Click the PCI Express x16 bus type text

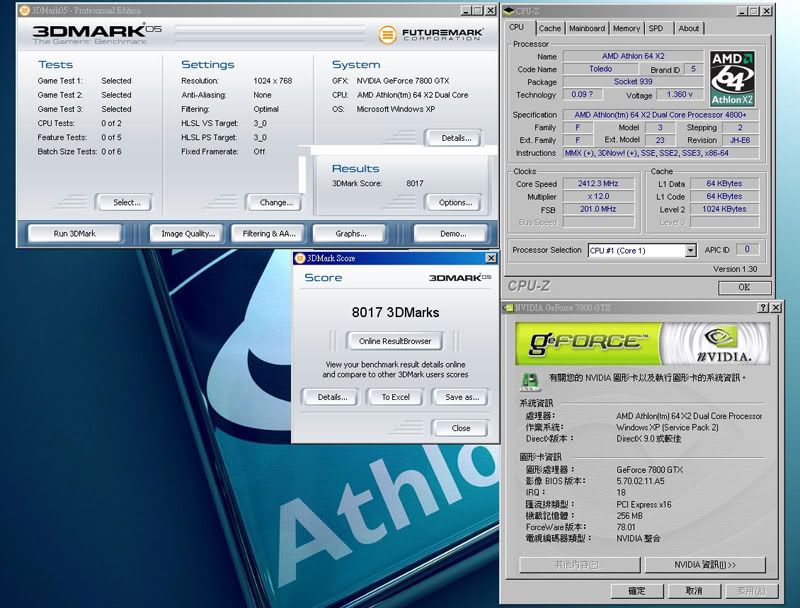pyautogui.click(x=644, y=504)
